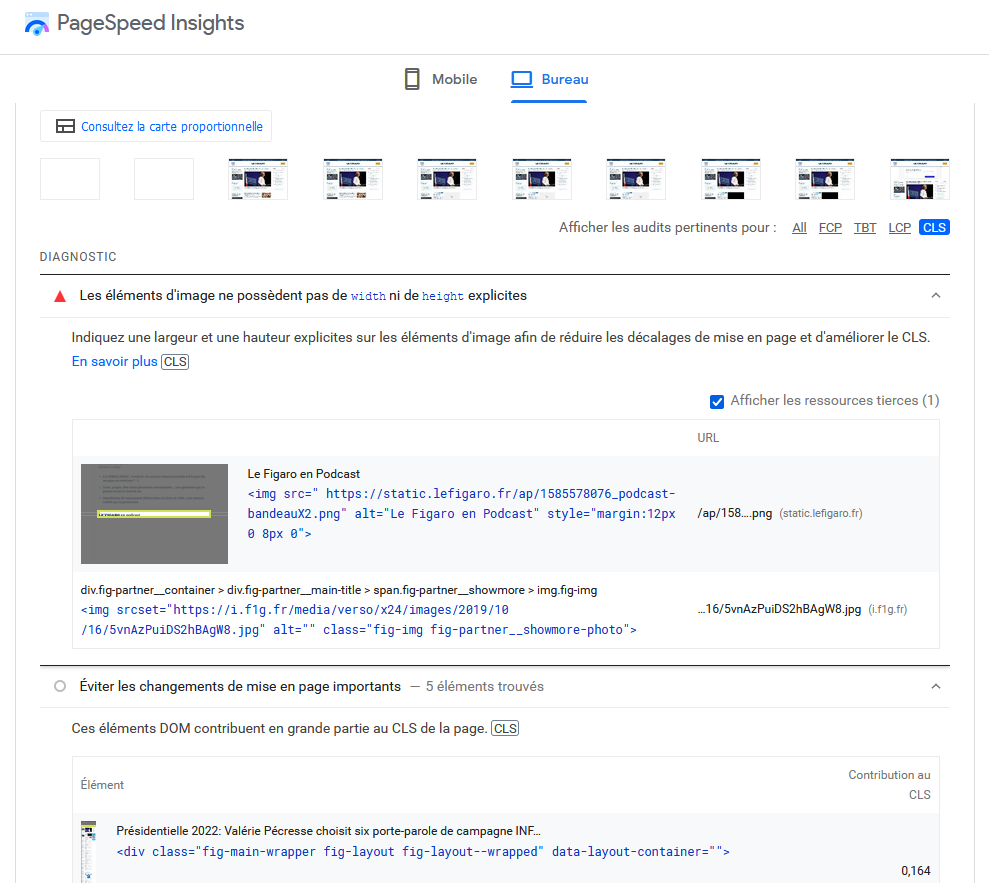Viewport: 989px width, 883px height.
Task: Select the CLS audit filter
Action: (934, 228)
